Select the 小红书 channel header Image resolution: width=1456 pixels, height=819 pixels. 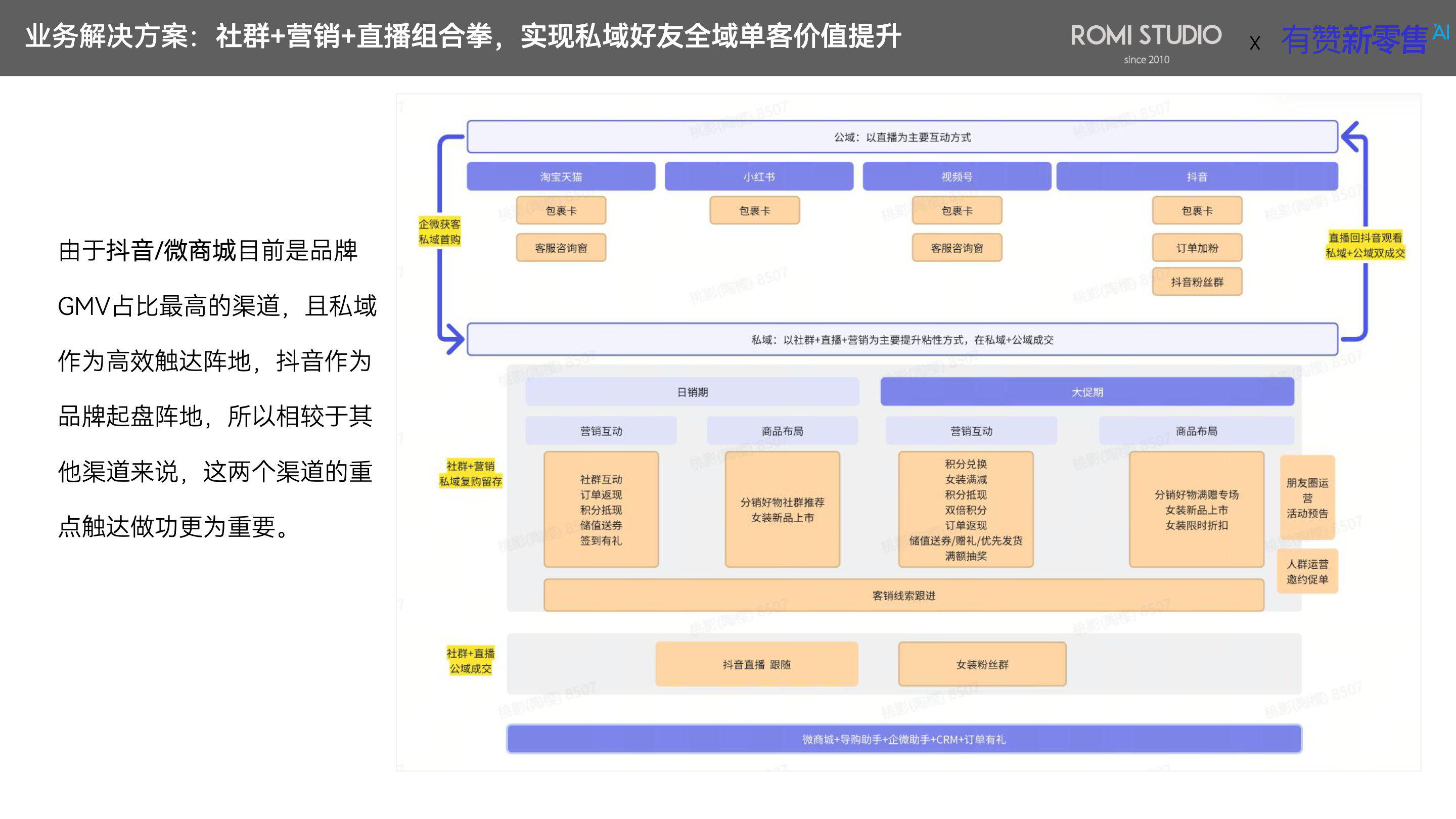click(758, 176)
